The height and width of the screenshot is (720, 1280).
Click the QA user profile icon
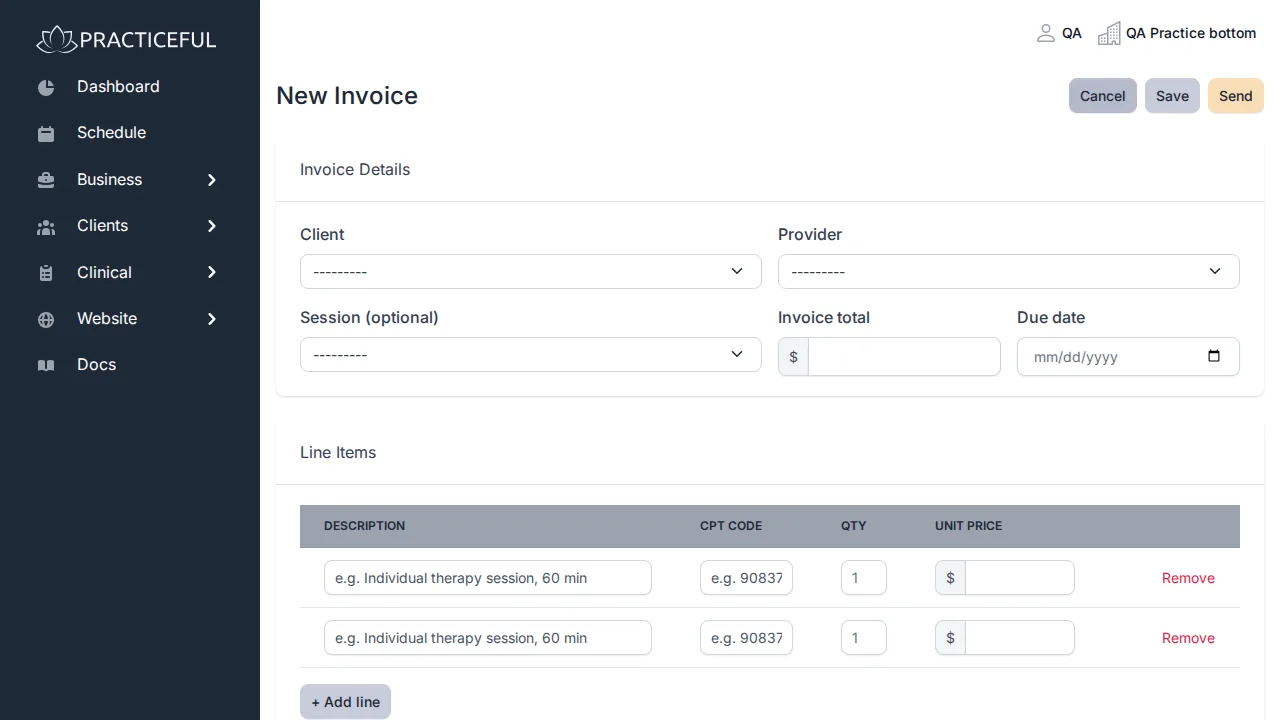coord(1046,33)
